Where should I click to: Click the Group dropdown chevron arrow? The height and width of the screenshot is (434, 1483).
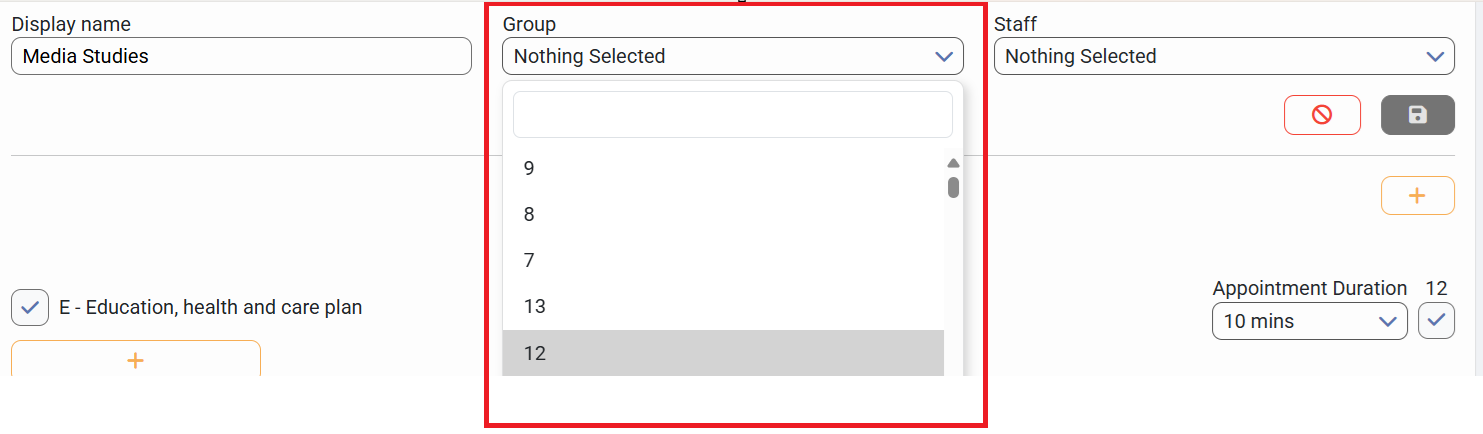click(943, 57)
